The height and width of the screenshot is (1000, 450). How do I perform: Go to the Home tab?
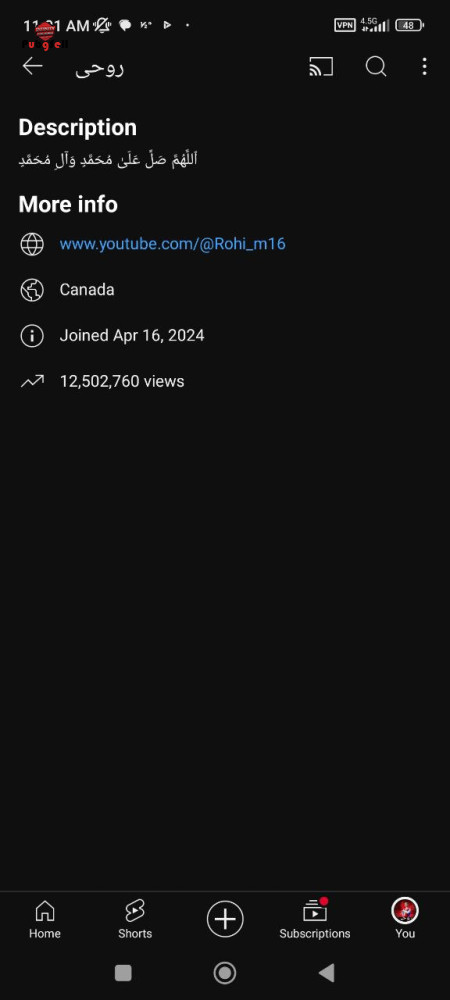click(45, 919)
